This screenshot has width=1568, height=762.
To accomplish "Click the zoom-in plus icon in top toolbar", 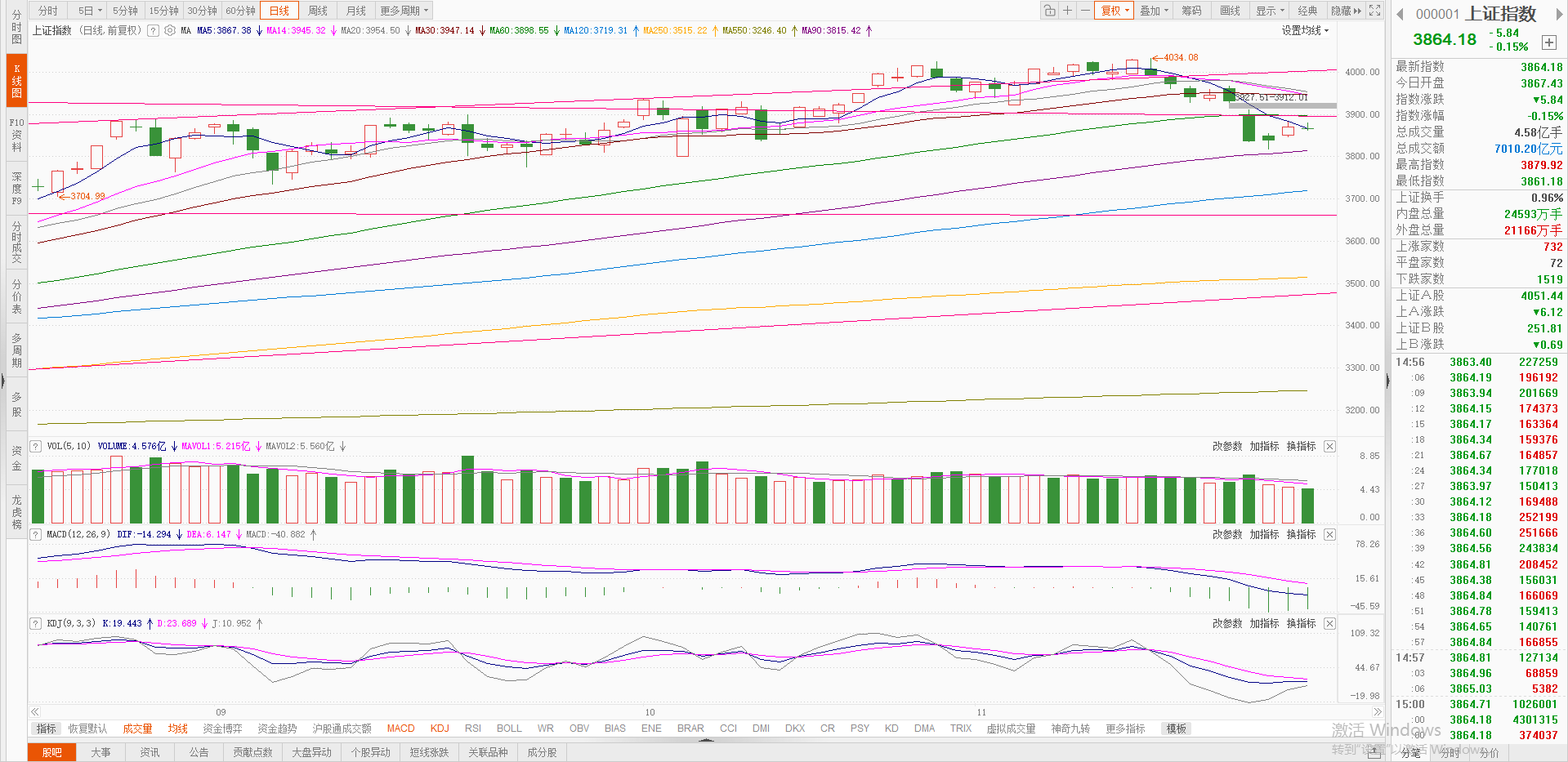I will coord(1067,11).
